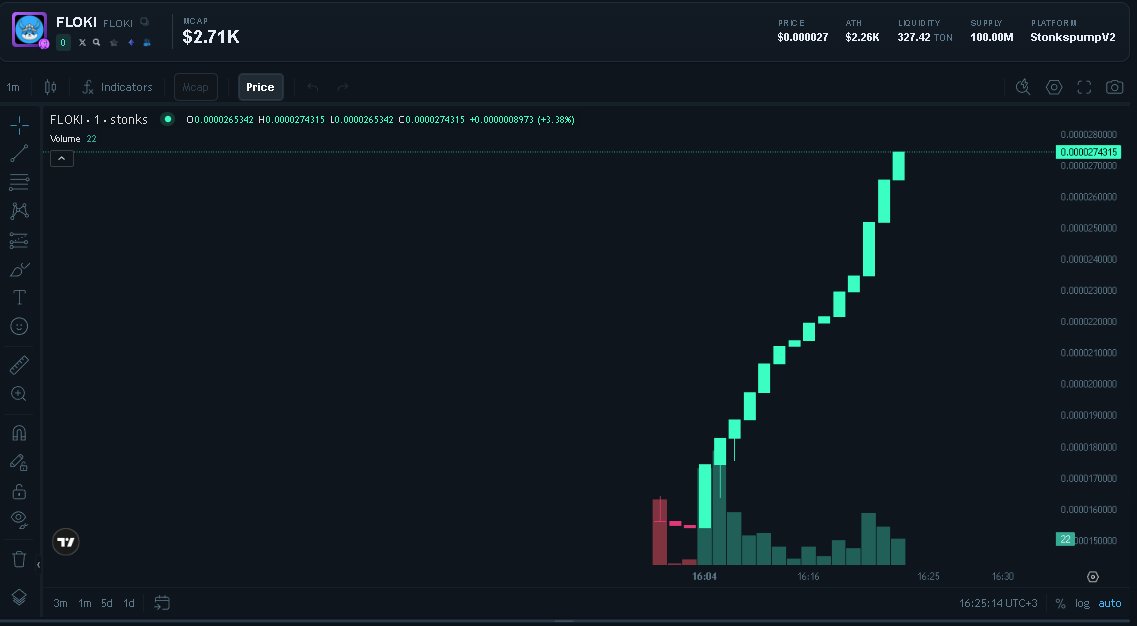The height and width of the screenshot is (626, 1137).
Task: Copy the FLOKI token address icon
Action: [144, 22]
